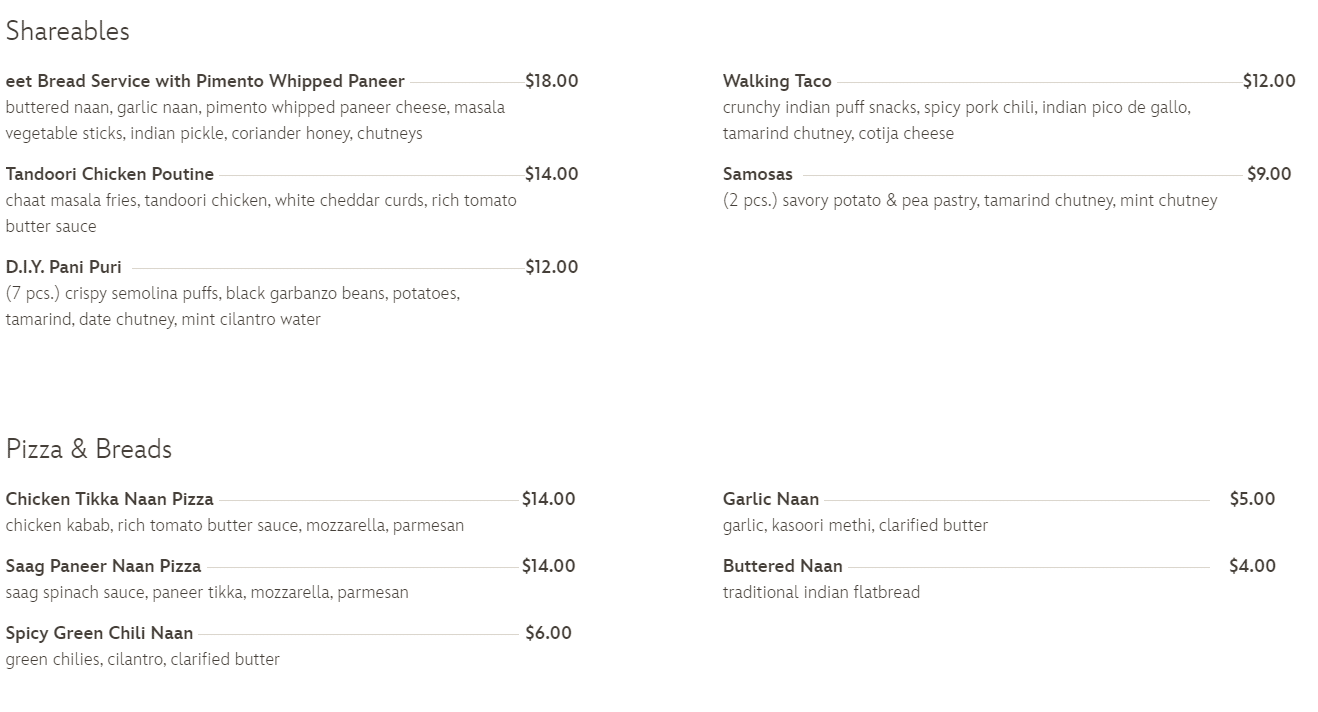This screenshot has width=1318, height=712.
Task: Choose the Samosas menu item
Action: [x=758, y=174]
